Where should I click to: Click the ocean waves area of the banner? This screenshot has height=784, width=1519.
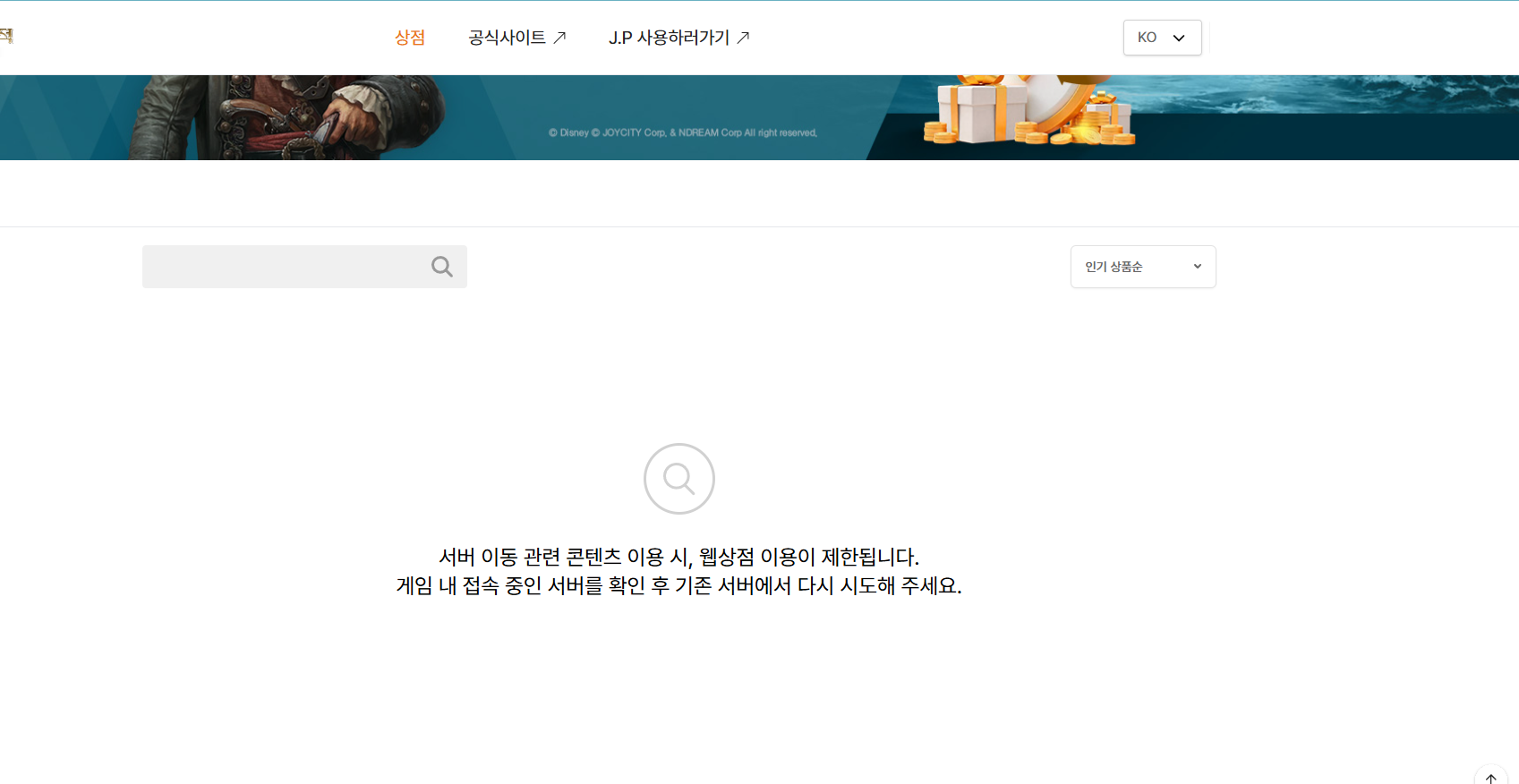pos(1343,94)
